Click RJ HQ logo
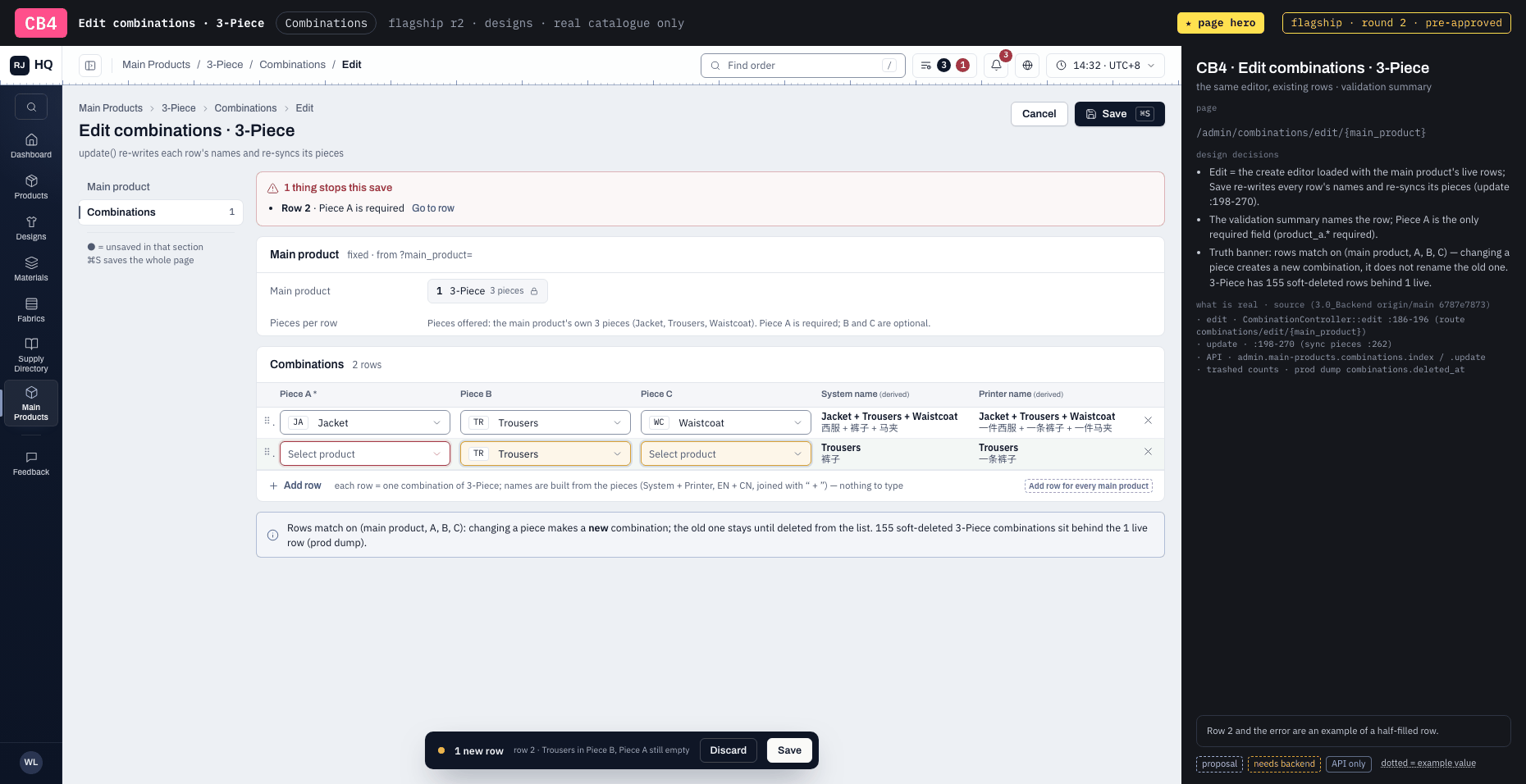 [31, 65]
